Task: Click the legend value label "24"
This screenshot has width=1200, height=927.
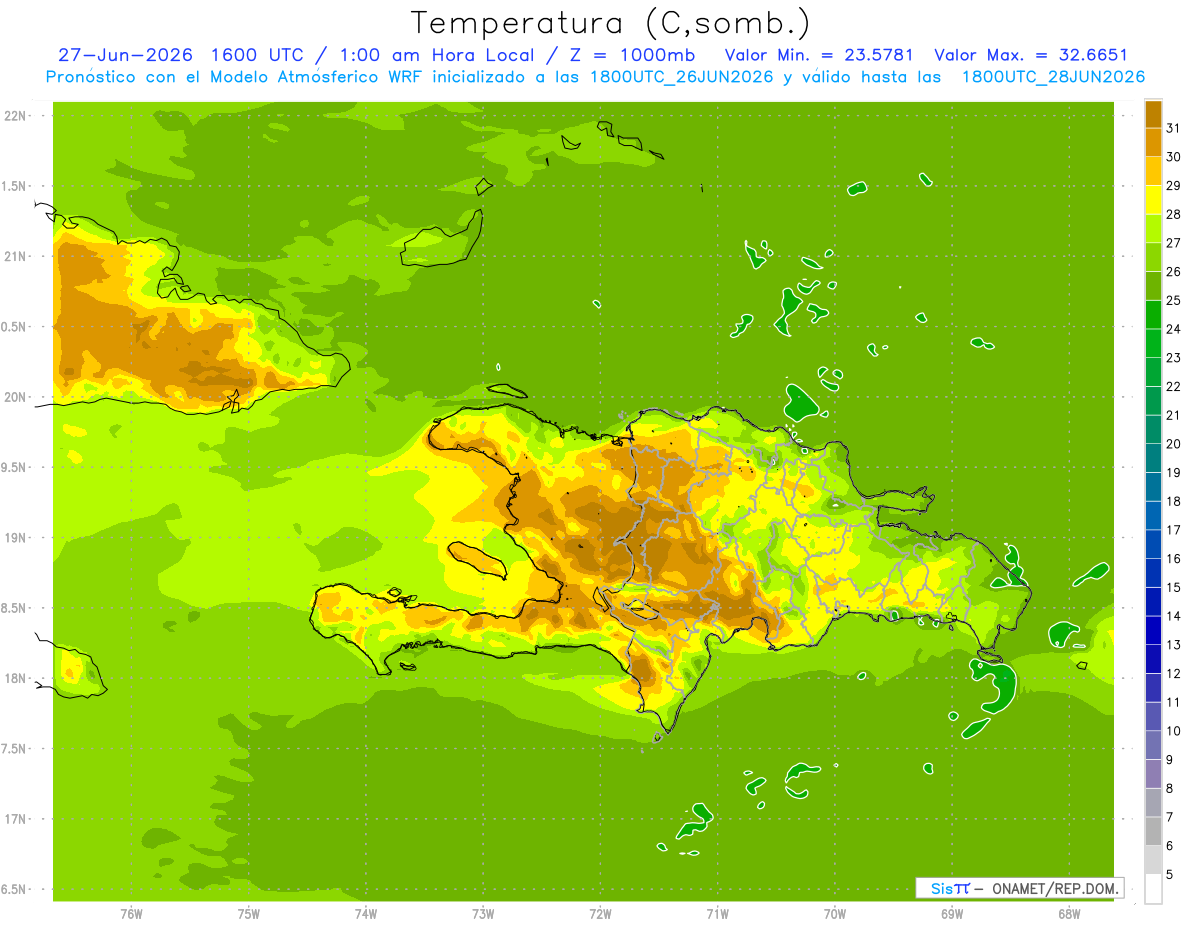Action: pos(1174,330)
